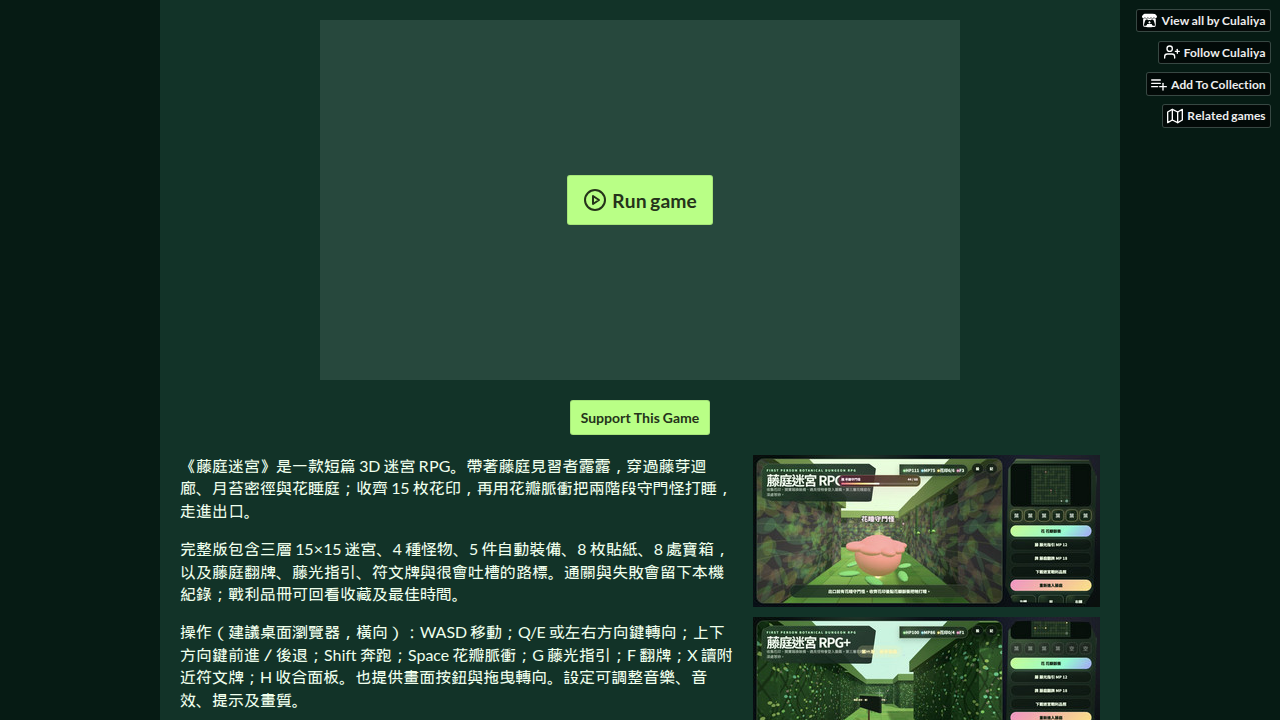Follow Culaliya via the follow button
Screen dimensions: 1280x720
click(1214, 52)
